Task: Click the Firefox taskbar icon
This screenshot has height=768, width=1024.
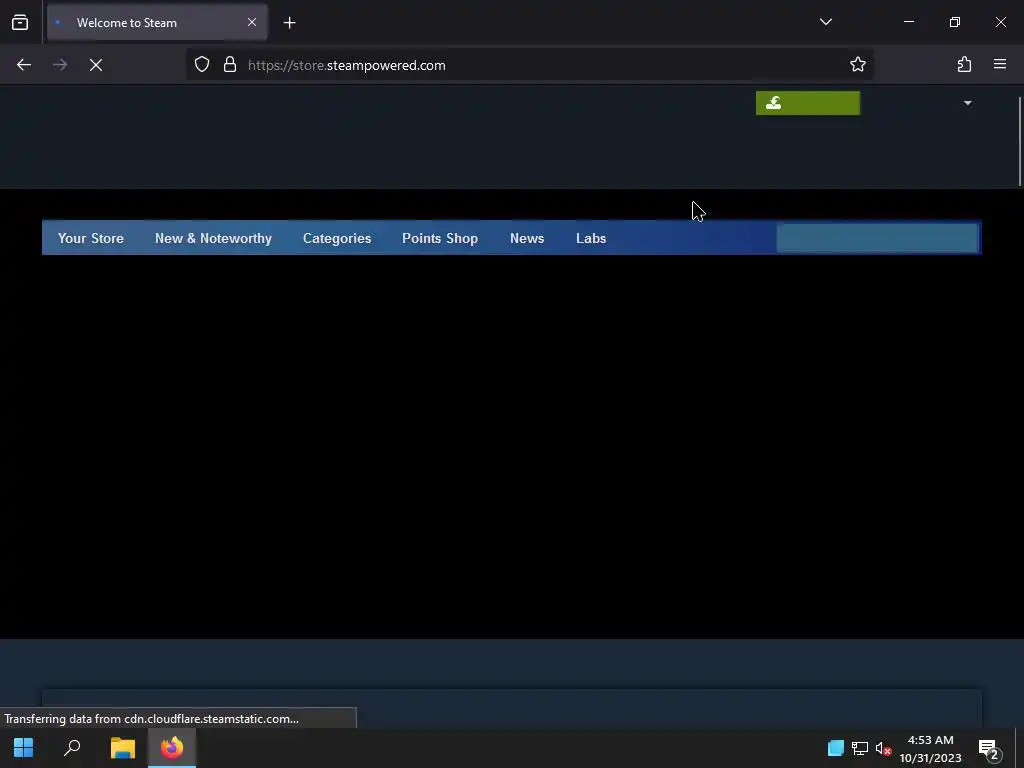Action: [172, 748]
